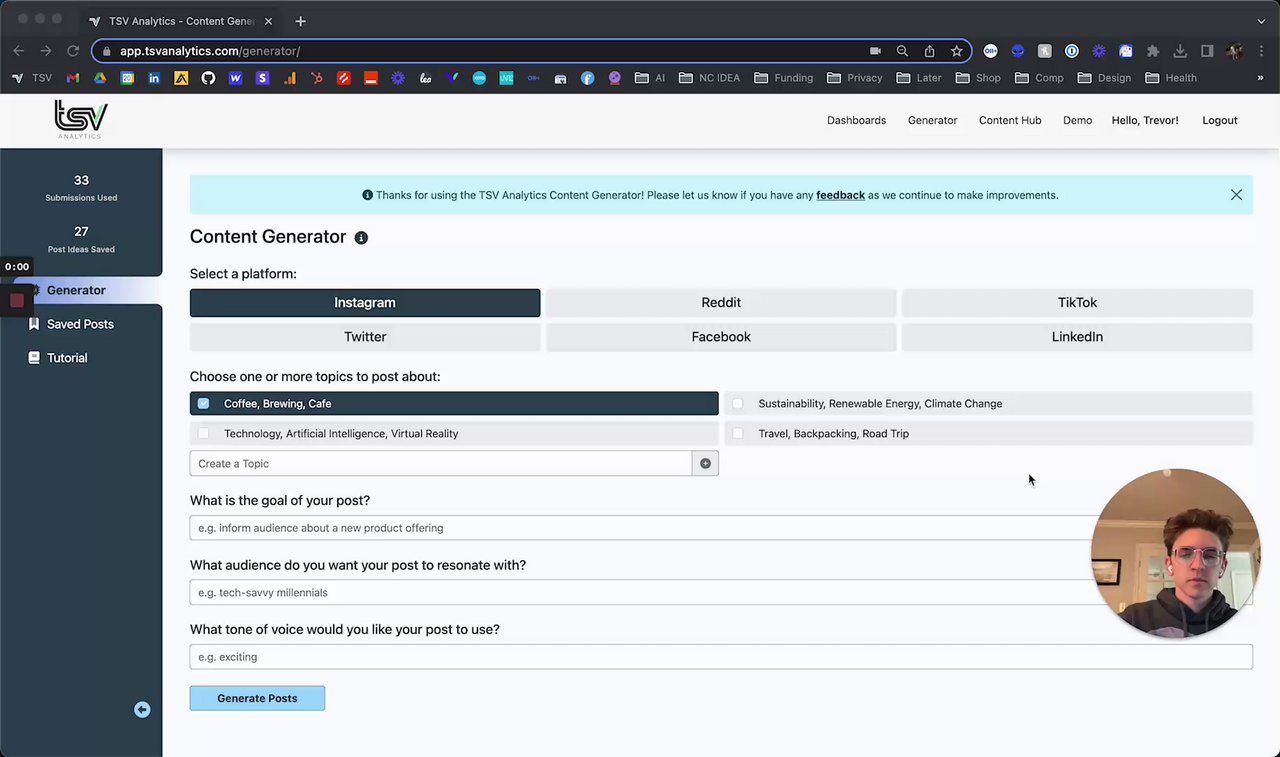
Task: Uncheck the Coffee, Brewing, Cafe checkbox
Action: point(204,404)
